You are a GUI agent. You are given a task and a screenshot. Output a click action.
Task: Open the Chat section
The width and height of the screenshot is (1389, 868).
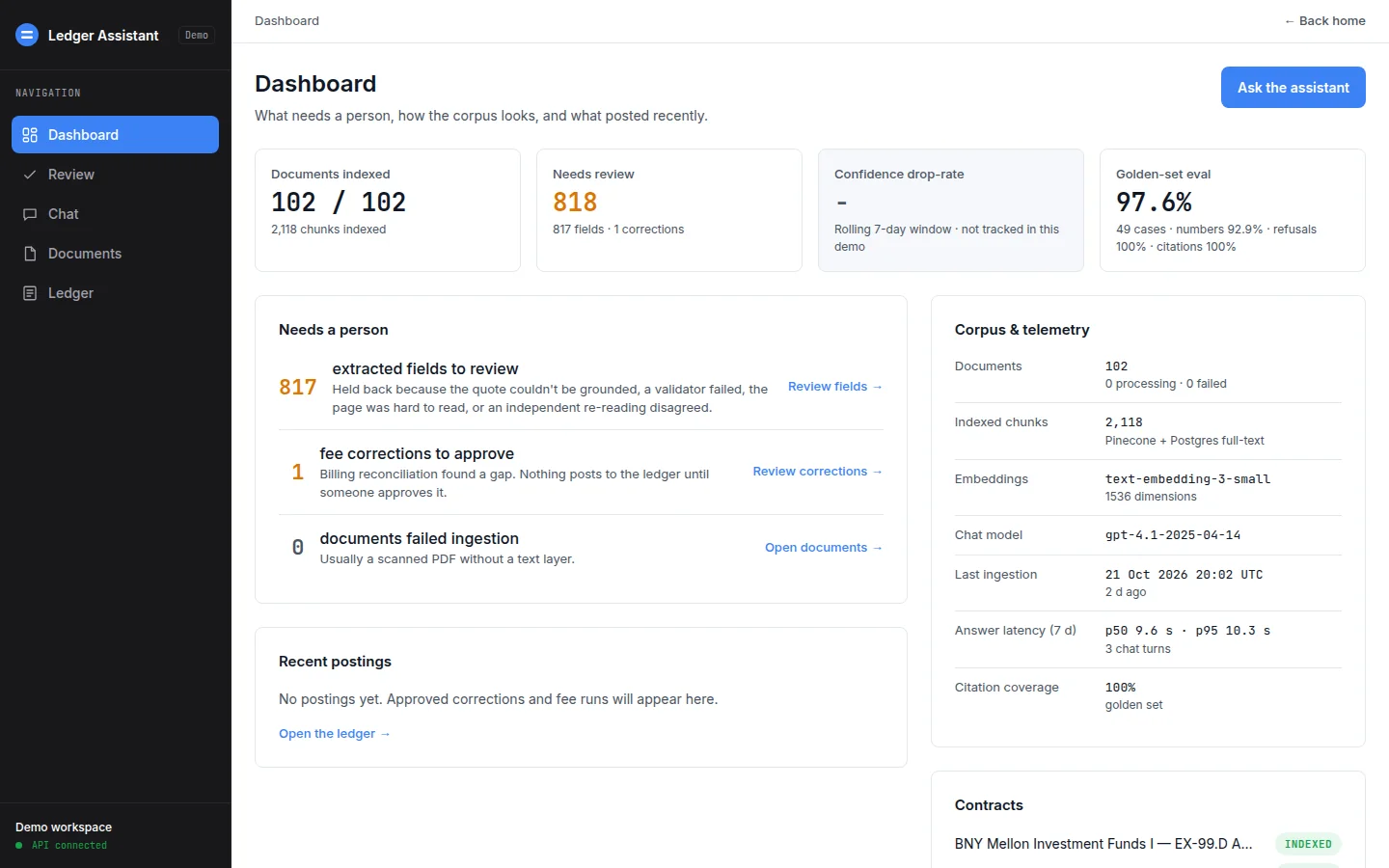coord(115,214)
